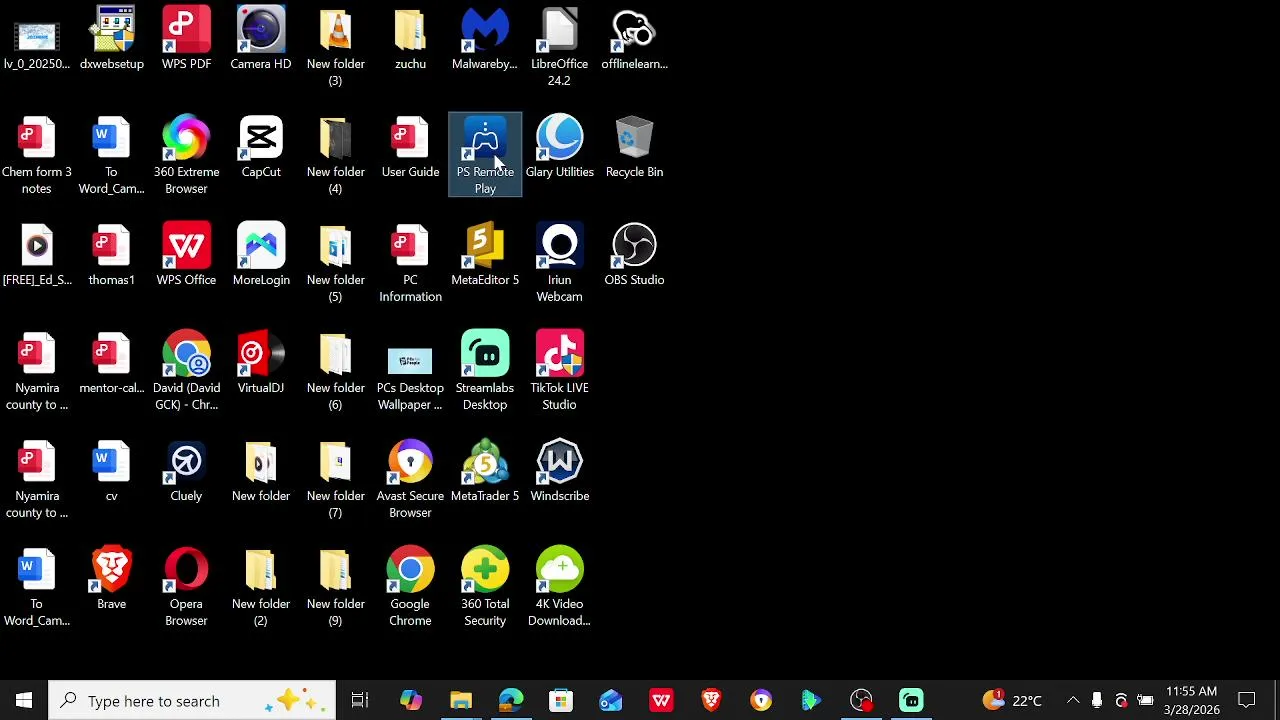
Task: Select the New folder (4) icon
Action: [x=335, y=154]
